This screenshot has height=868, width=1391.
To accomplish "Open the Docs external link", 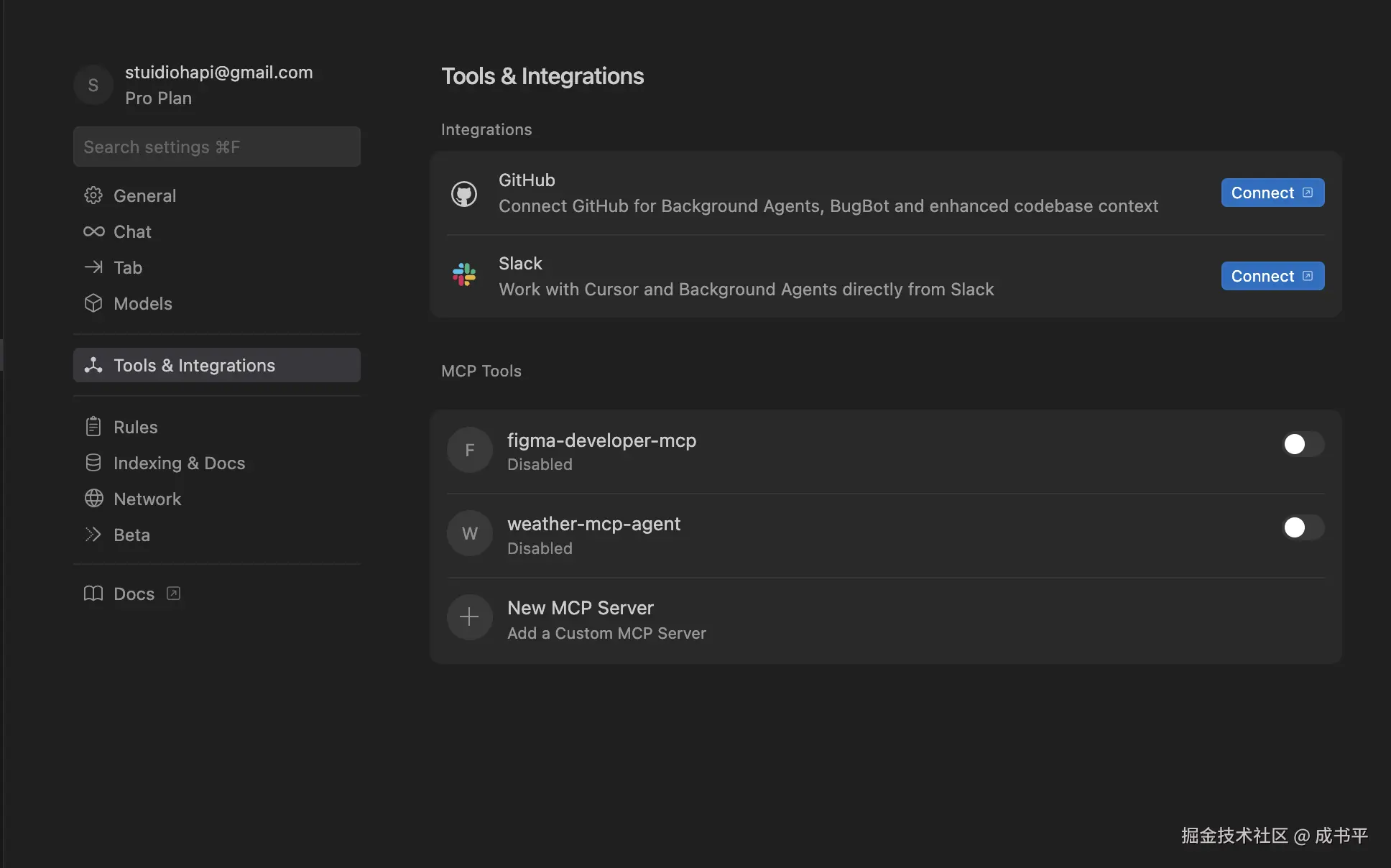I will point(134,594).
